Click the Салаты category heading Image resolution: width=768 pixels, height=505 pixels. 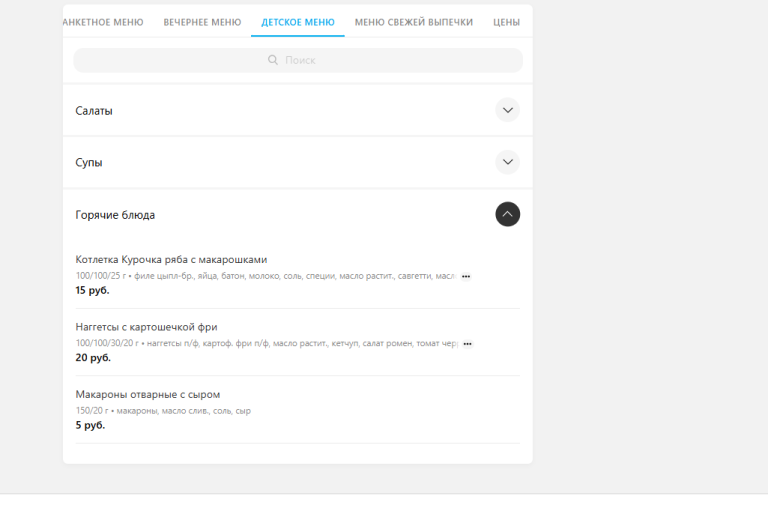94,111
